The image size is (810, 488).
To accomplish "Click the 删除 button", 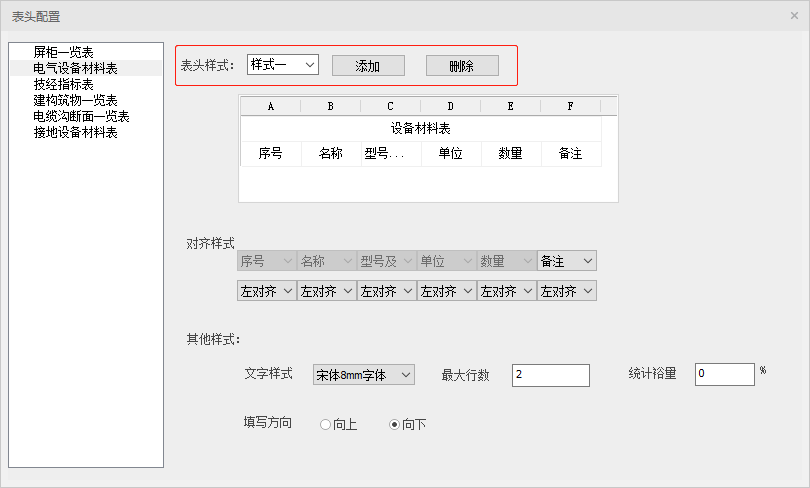I will click(462, 66).
